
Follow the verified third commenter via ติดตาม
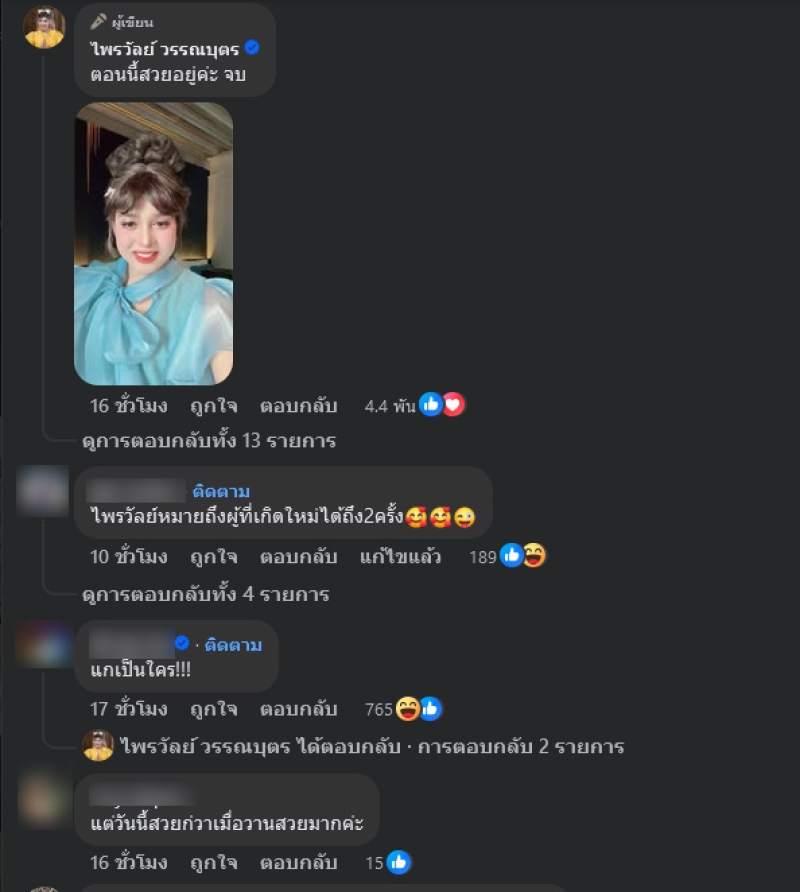coord(233,645)
